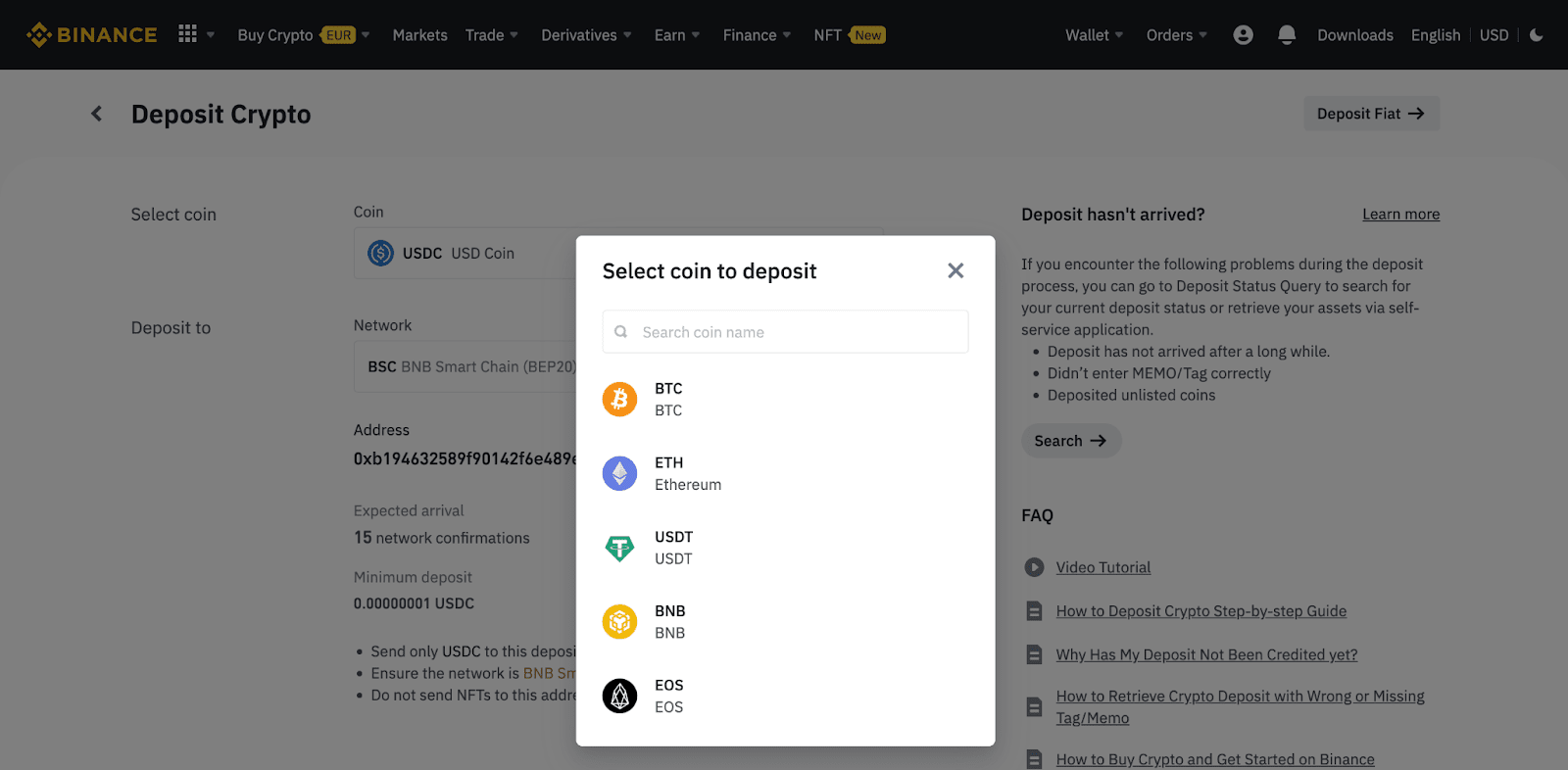Close the Select coin to deposit dialog
Image resolution: width=1568 pixels, height=770 pixels.
(x=955, y=270)
